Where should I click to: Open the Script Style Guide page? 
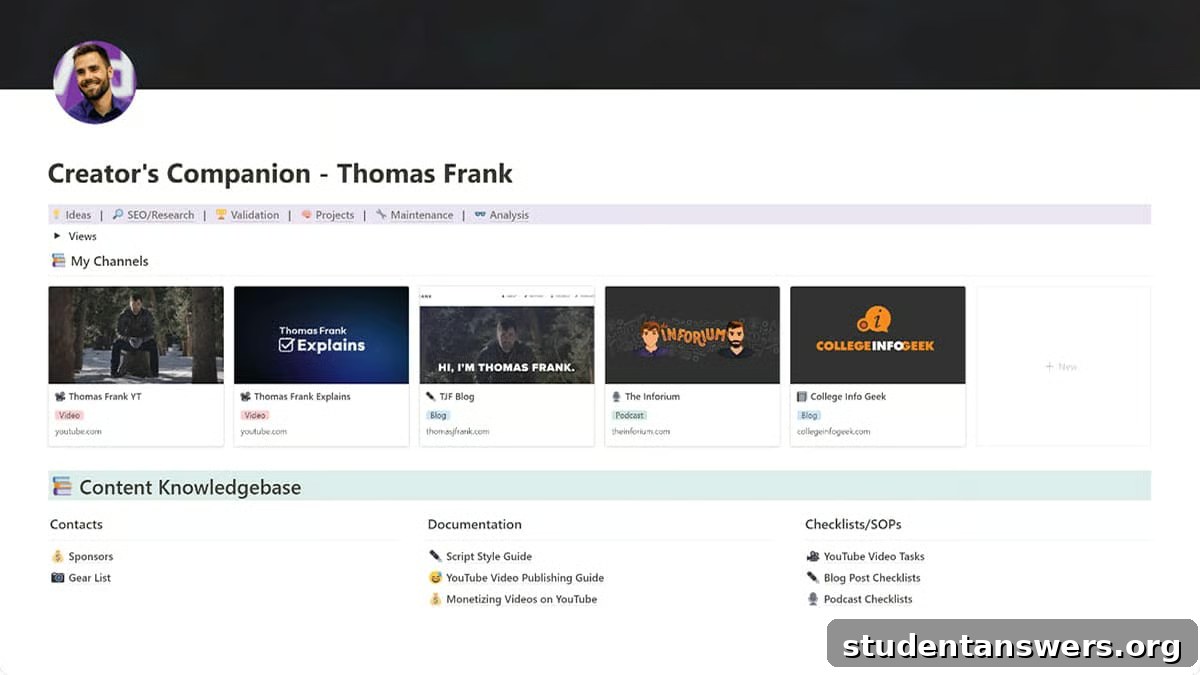click(489, 557)
